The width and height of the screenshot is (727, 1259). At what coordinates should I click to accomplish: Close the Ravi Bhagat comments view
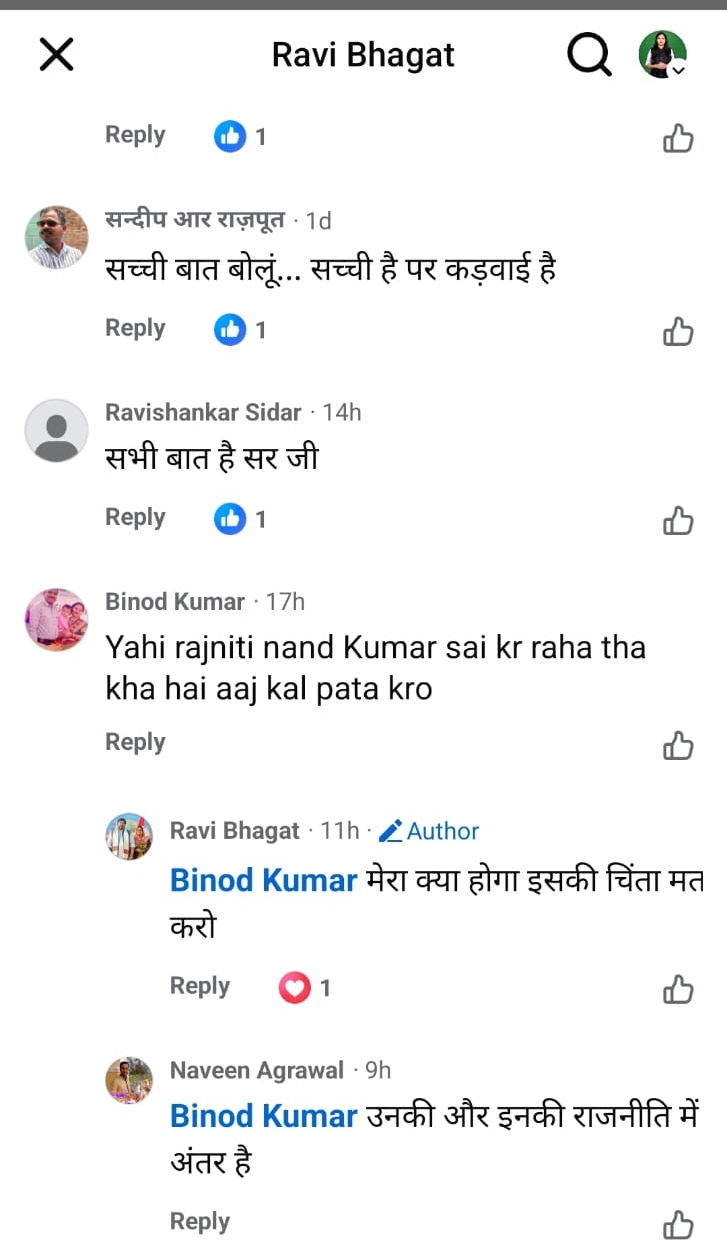coord(56,54)
